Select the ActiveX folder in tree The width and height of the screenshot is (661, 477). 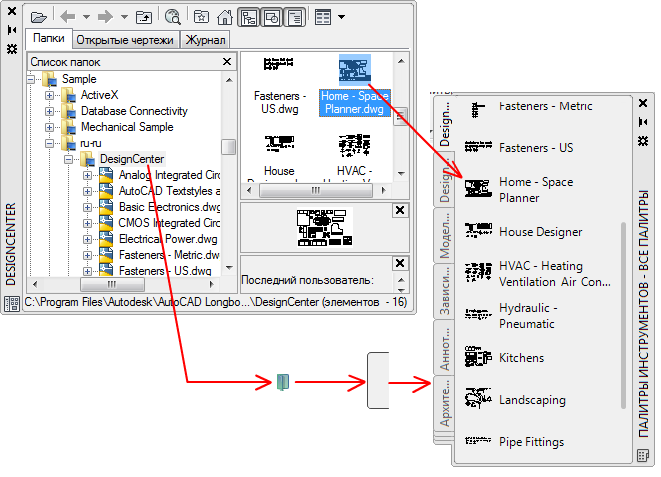99,95
